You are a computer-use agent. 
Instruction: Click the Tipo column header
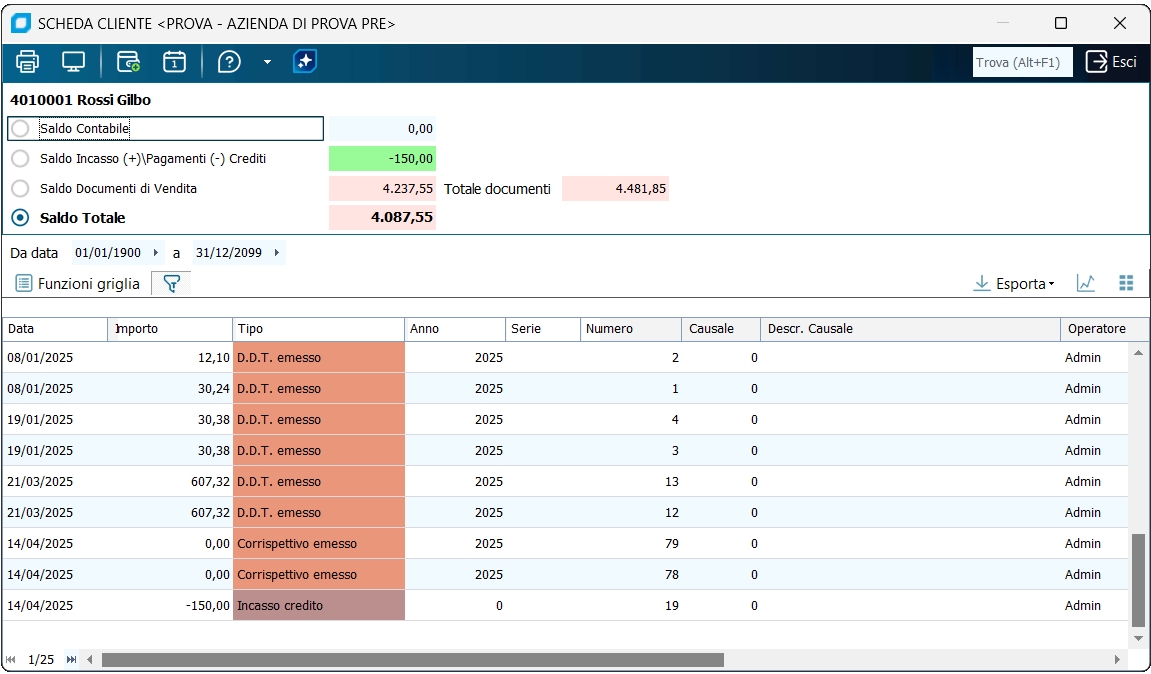click(x=318, y=329)
